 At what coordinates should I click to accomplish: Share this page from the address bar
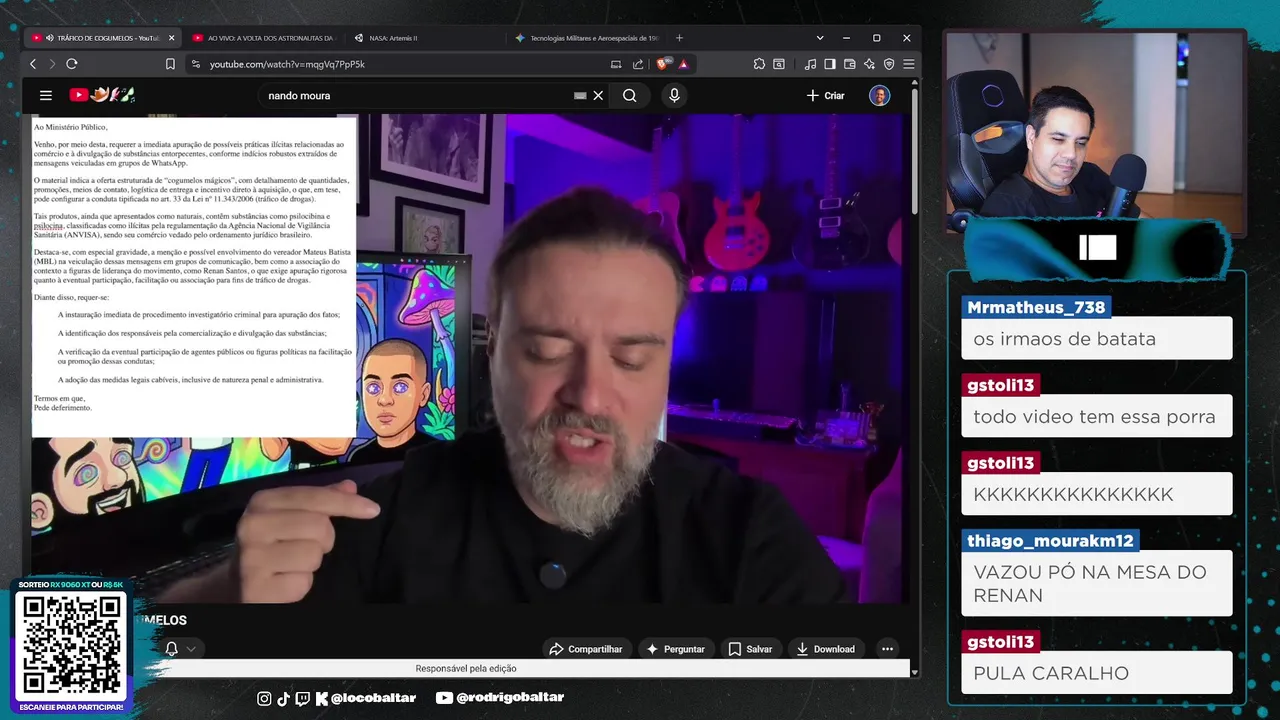click(638, 64)
